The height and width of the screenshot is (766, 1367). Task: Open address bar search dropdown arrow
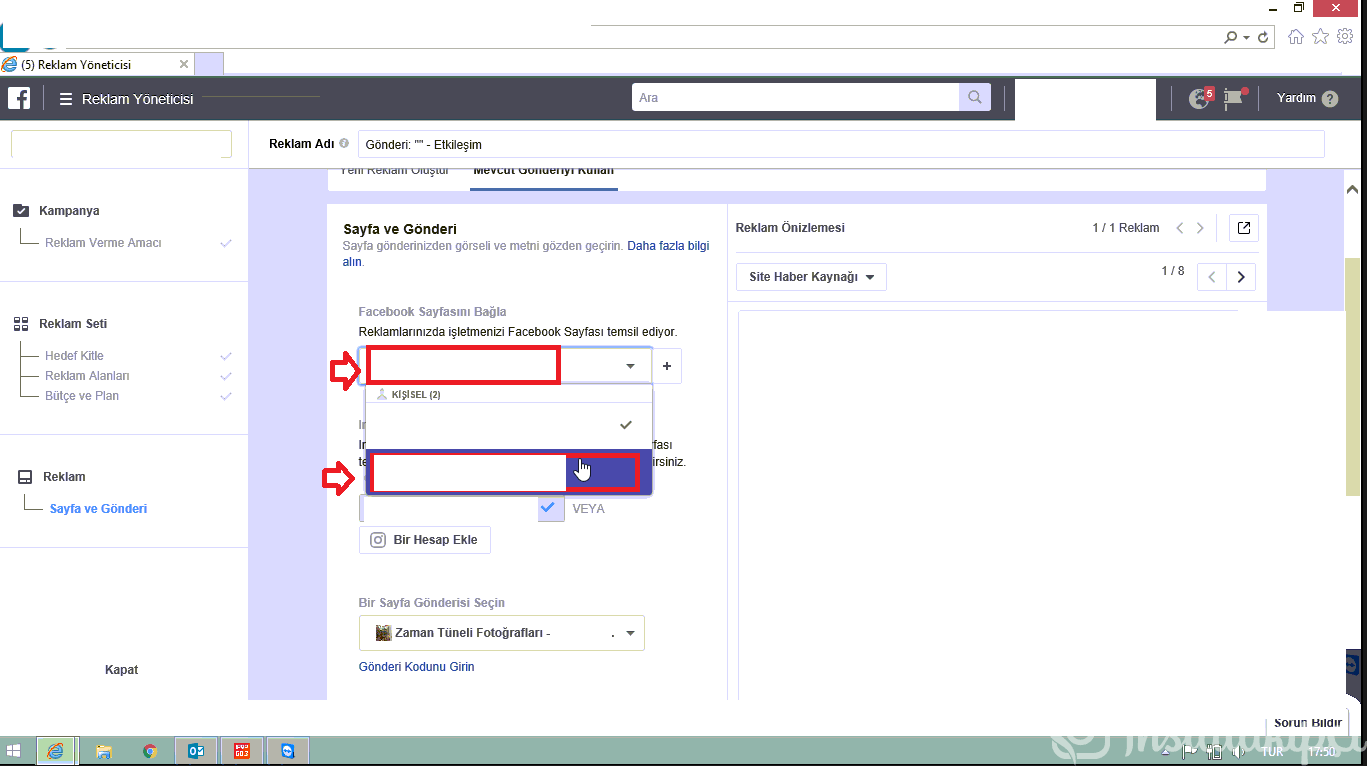tap(1246, 38)
